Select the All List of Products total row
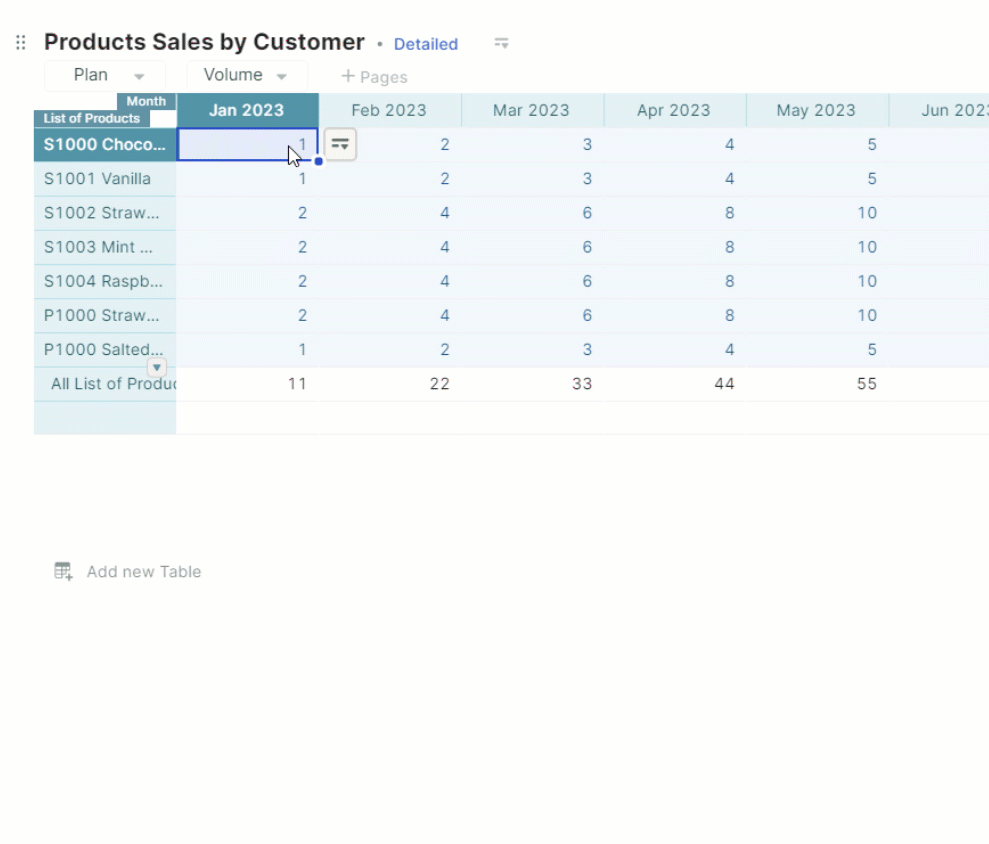This screenshot has height=844, width=989. (x=105, y=384)
